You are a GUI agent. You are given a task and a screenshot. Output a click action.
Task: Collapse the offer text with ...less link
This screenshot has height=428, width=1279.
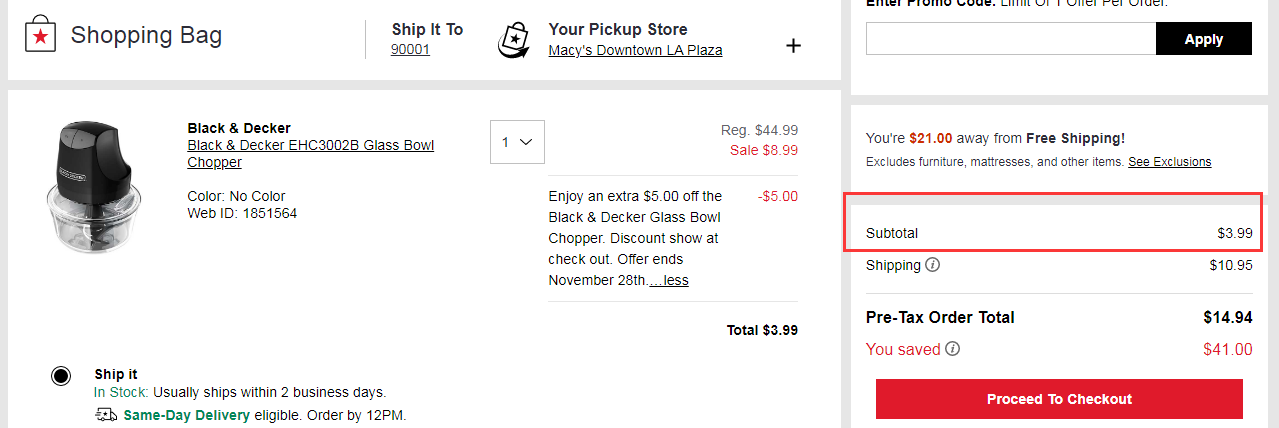point(669,280)
